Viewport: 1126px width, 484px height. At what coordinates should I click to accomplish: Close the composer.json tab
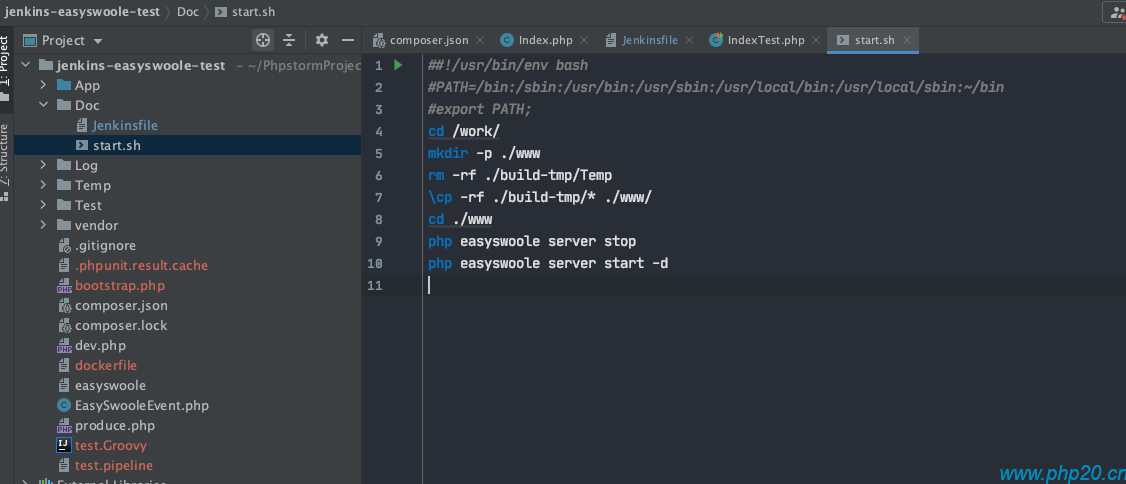(480, 40)
